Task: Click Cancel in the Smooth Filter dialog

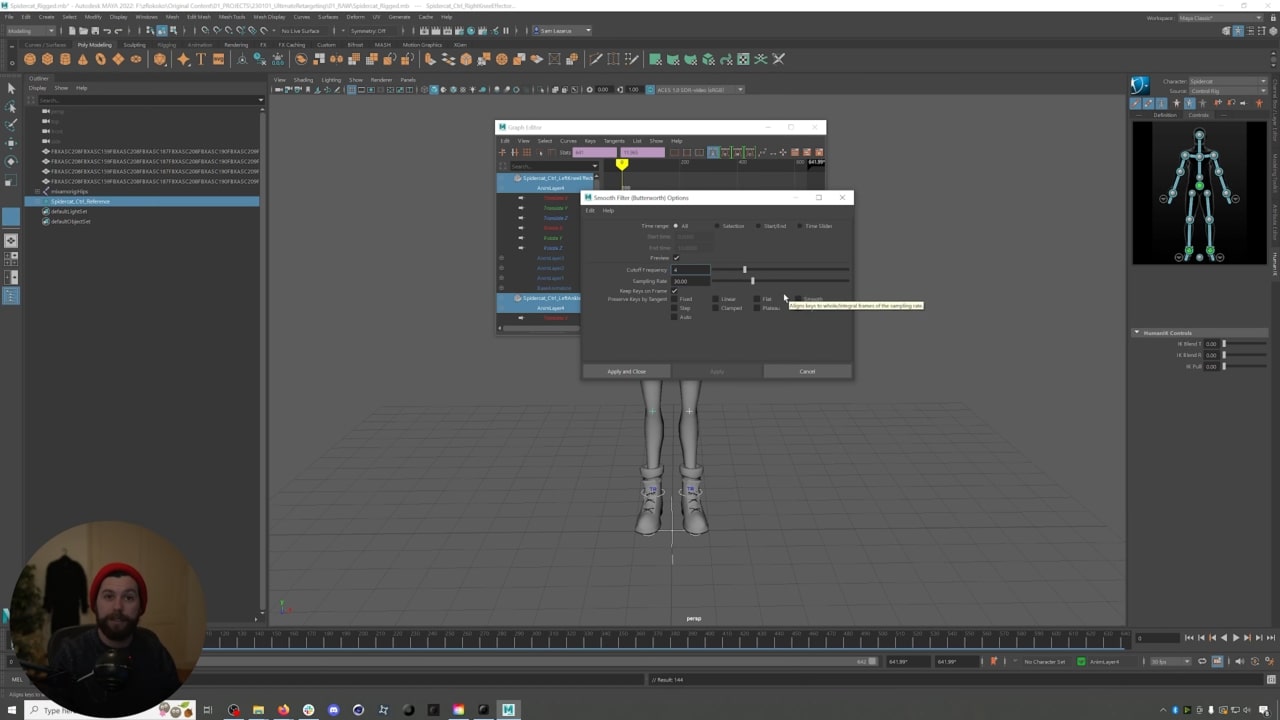Action: point(807,372)
